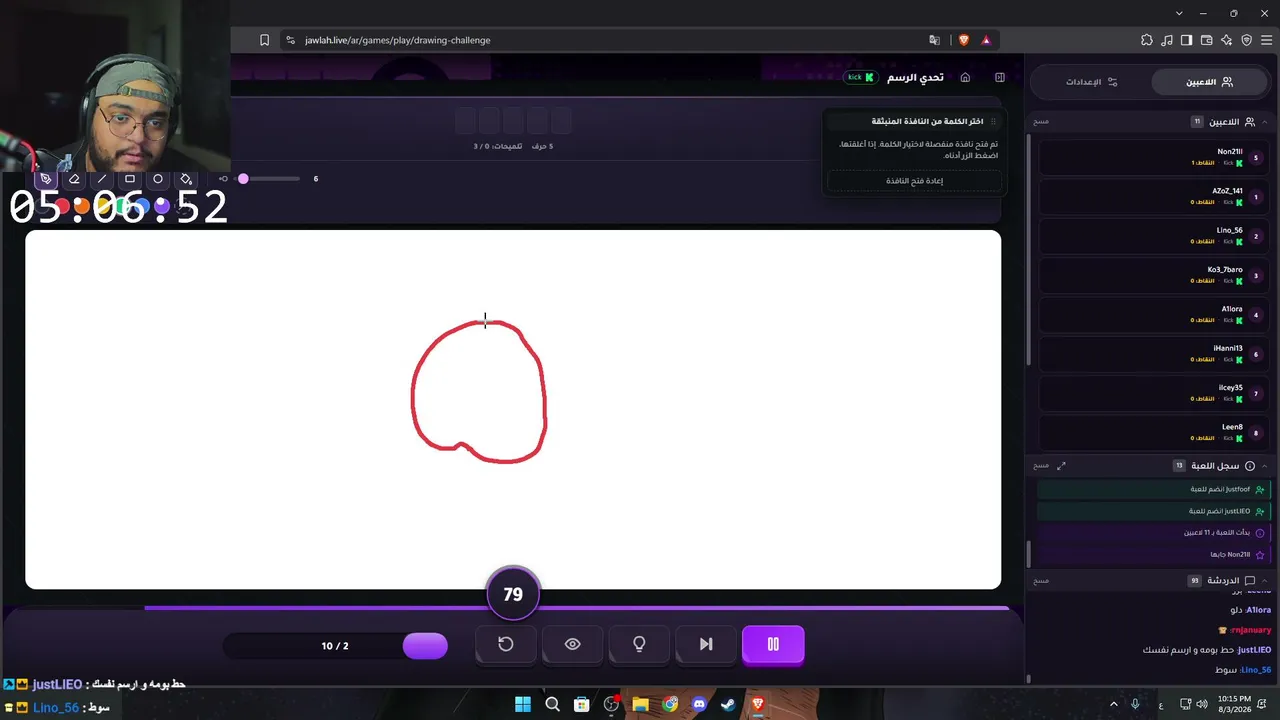Select the eraser tool
Screen dimensions: 1280x720
coord(74,179)
